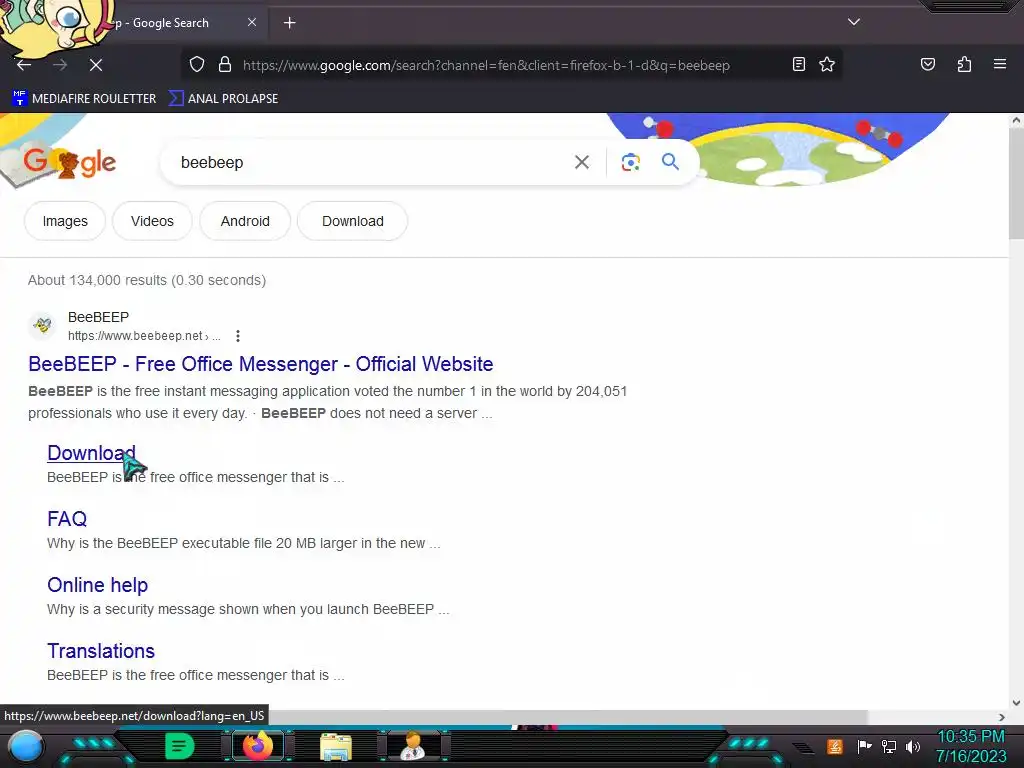Click the Action Center flag tray icon
Screen dimensions: 1024x768
(864, 746)
